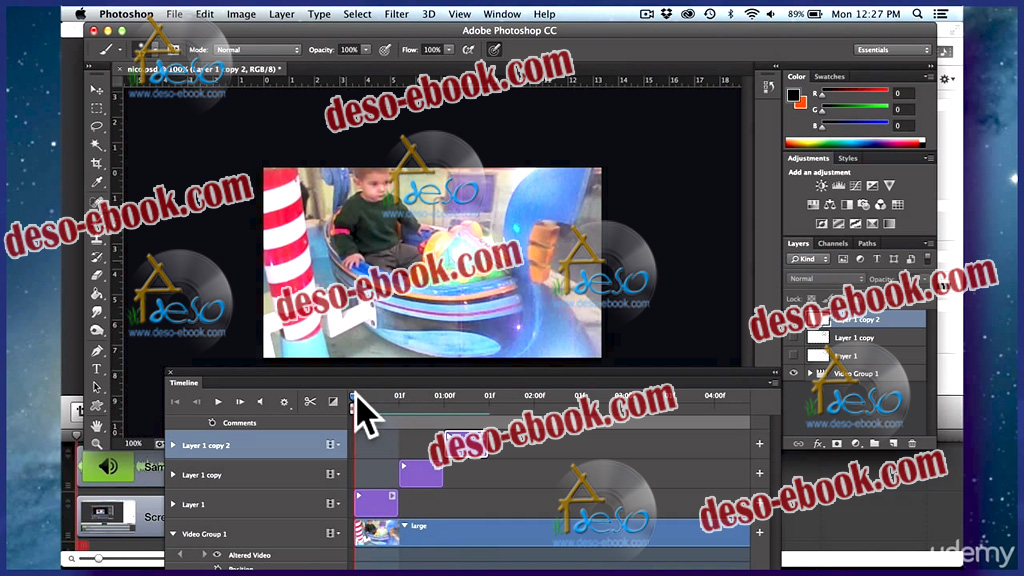Hide the Video Group 1 layer
The image size is (1024, 576).
[794, 373]
